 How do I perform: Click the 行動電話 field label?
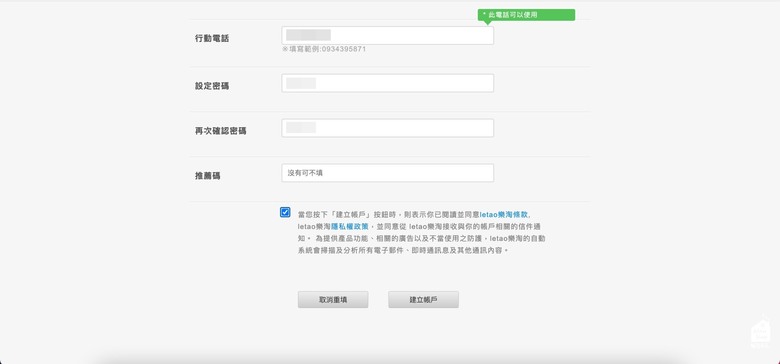click(212, 38)
